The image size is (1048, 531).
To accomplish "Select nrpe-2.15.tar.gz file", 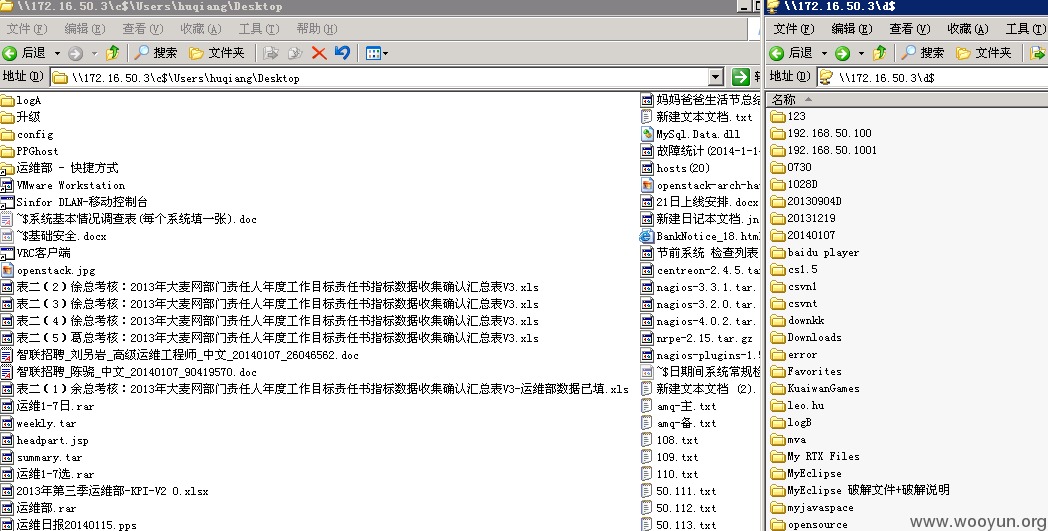I will (x=697, y=338).
